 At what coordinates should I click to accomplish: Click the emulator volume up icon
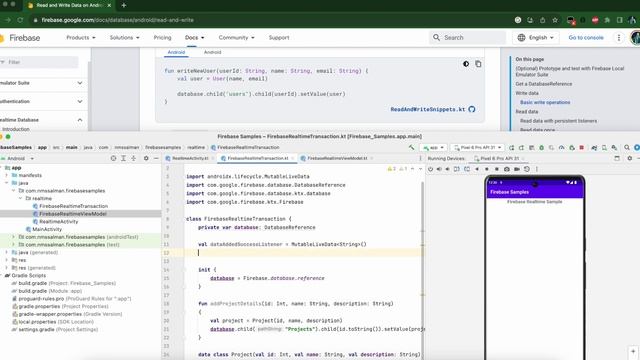click(x=439, y=169)
